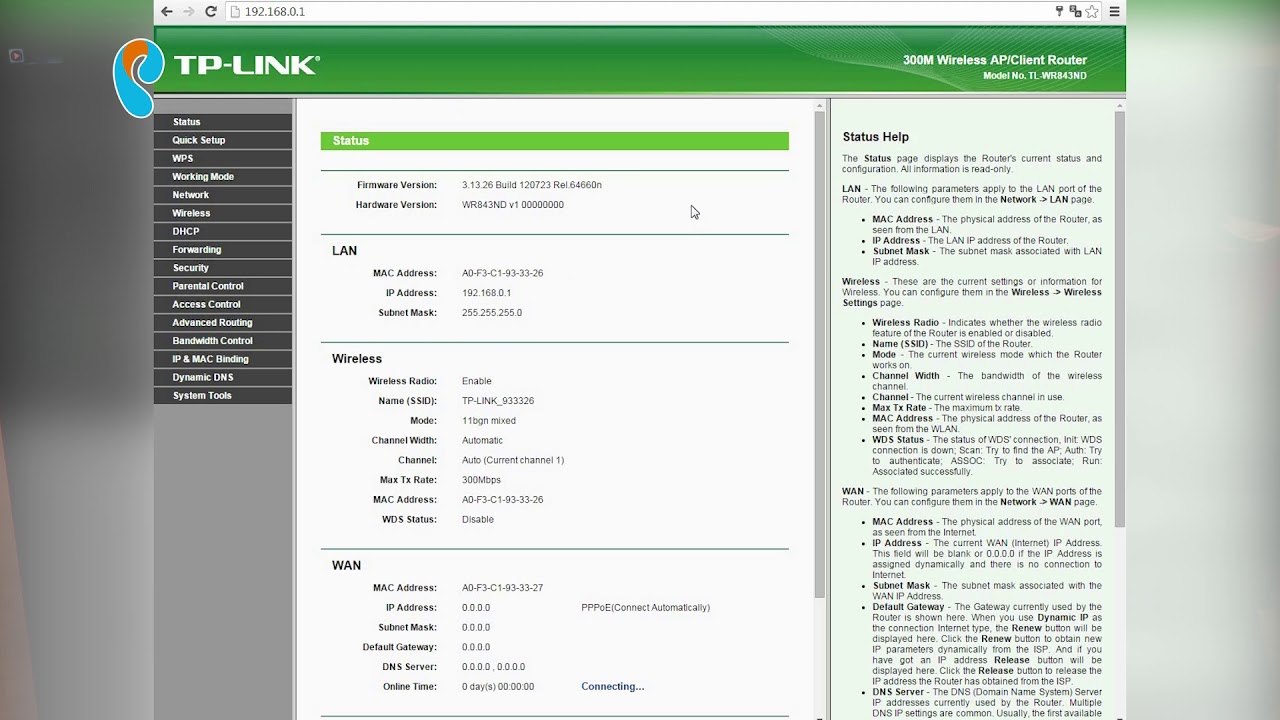Click the 11bgn mixed mode value
The width and height of the screenshot is (1280, 720).
(x=488, y=421)
